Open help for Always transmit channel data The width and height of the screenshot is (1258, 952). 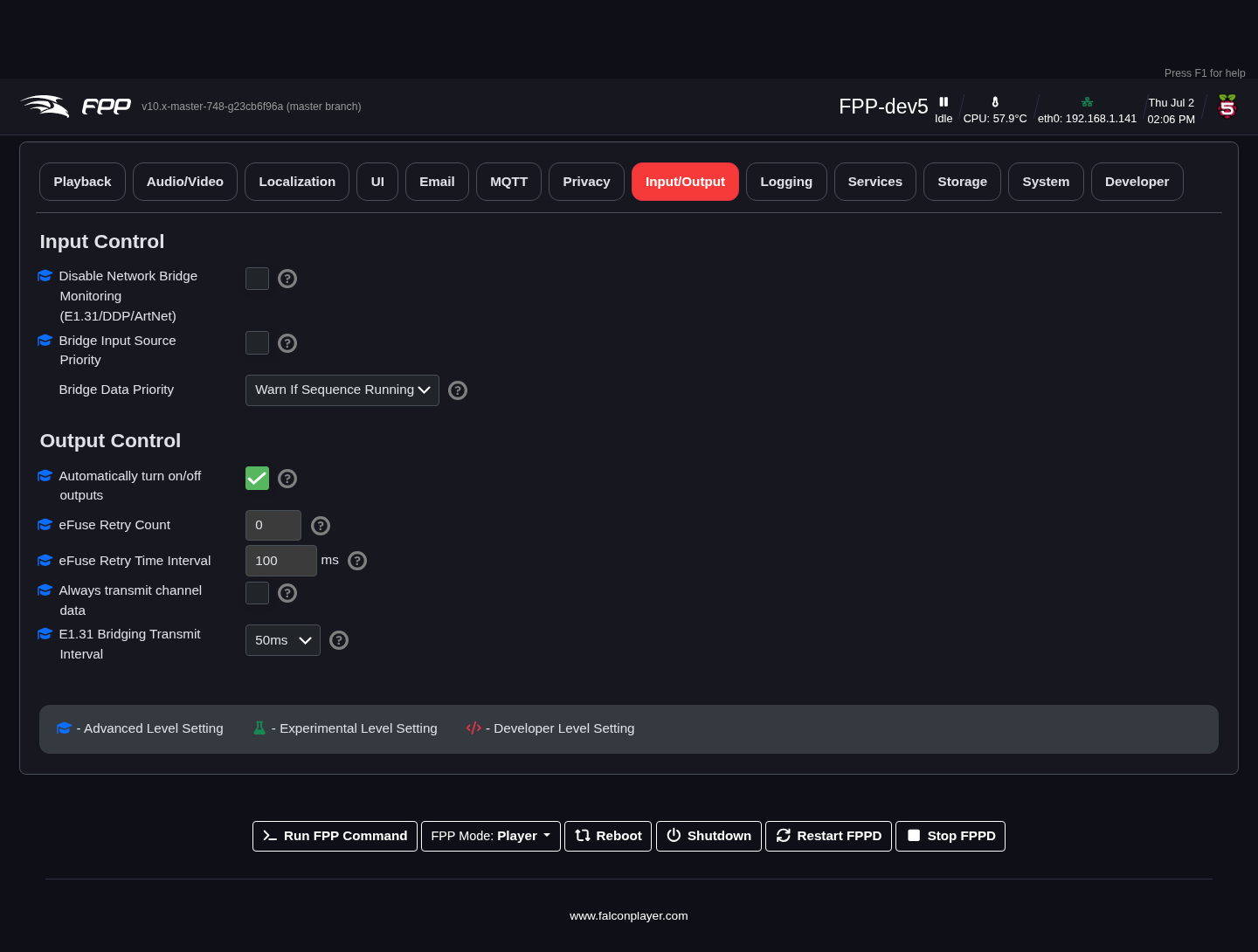pos(287,593)
